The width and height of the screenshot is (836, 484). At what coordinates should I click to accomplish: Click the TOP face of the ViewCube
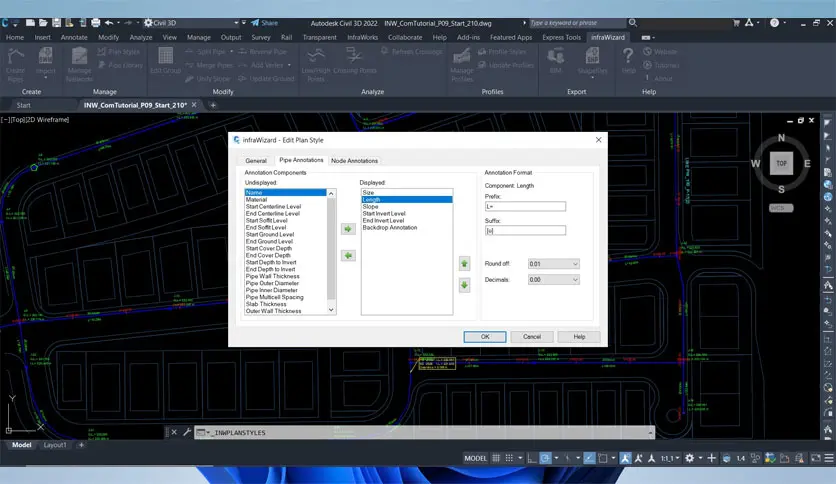point(781,163)
